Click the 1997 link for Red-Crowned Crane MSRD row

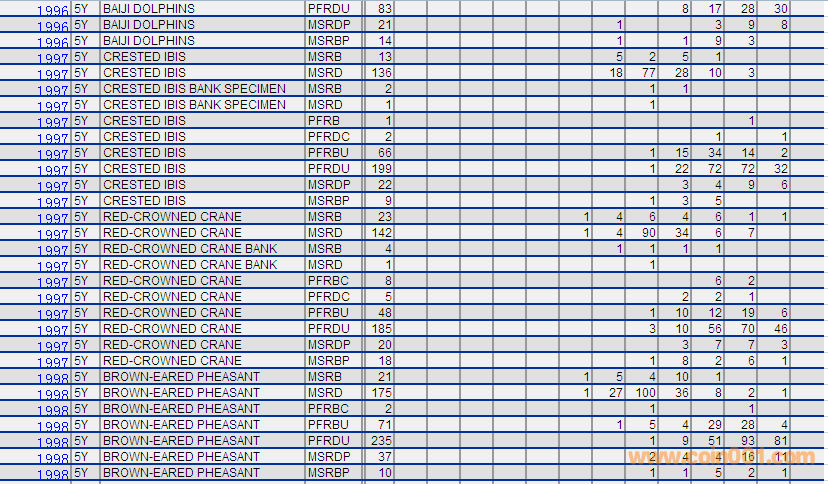coord(53,234)
